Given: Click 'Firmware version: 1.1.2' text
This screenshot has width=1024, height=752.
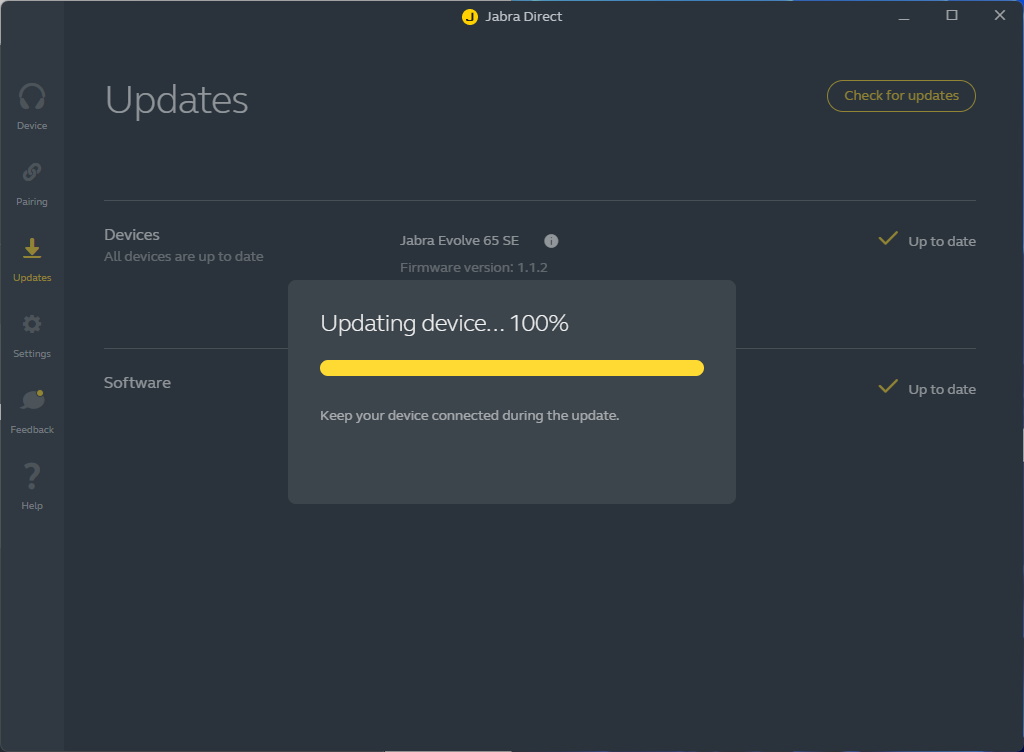Looking at the screenshot, I should [x=474, y=268].
